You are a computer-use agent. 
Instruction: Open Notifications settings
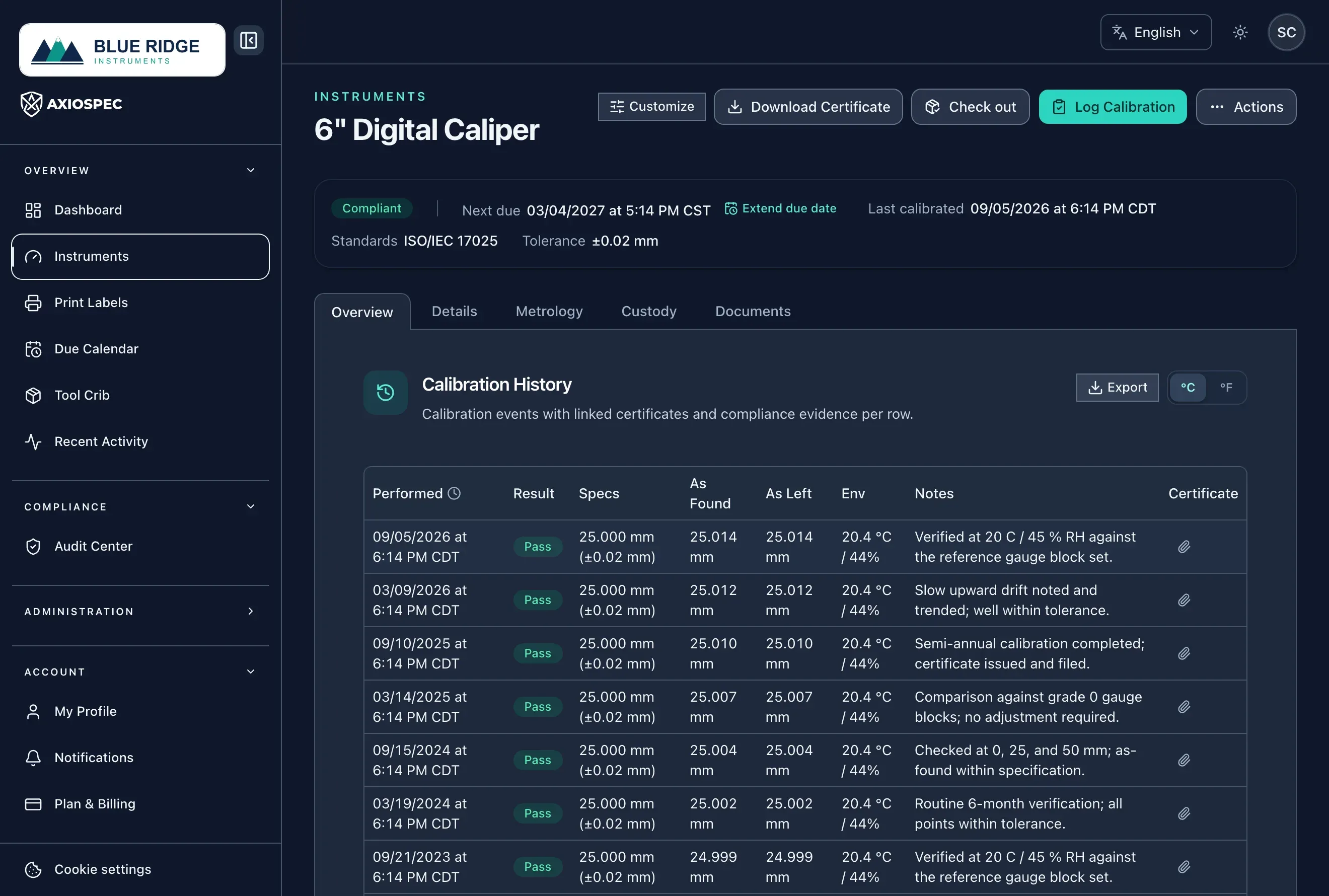point(140,757)
